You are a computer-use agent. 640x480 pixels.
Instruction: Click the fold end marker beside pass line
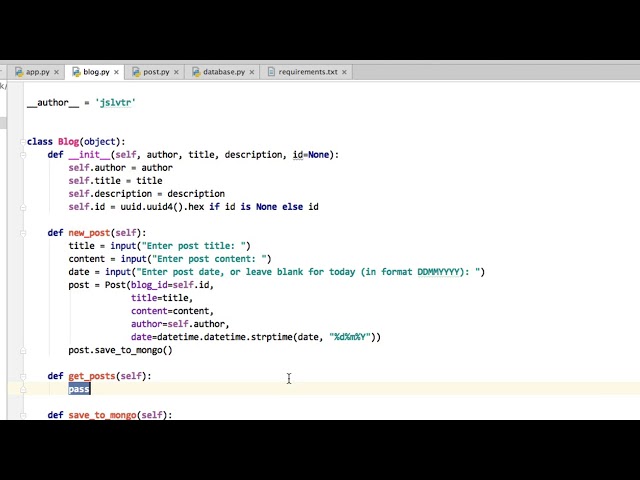coord(23,390)
